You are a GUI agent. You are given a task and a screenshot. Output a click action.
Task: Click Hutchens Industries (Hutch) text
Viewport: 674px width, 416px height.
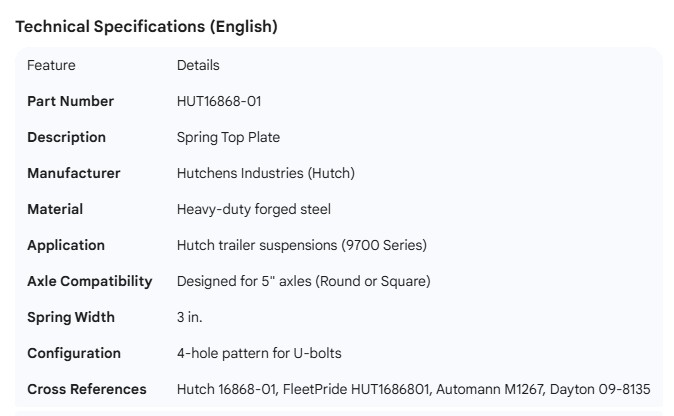click(265, 173)
